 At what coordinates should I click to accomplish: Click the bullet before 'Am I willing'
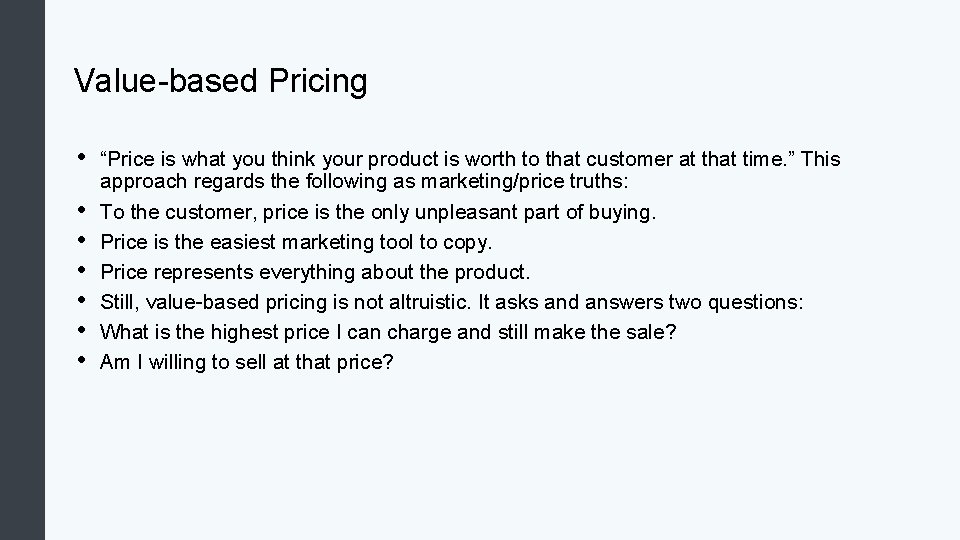pos(81,360)
